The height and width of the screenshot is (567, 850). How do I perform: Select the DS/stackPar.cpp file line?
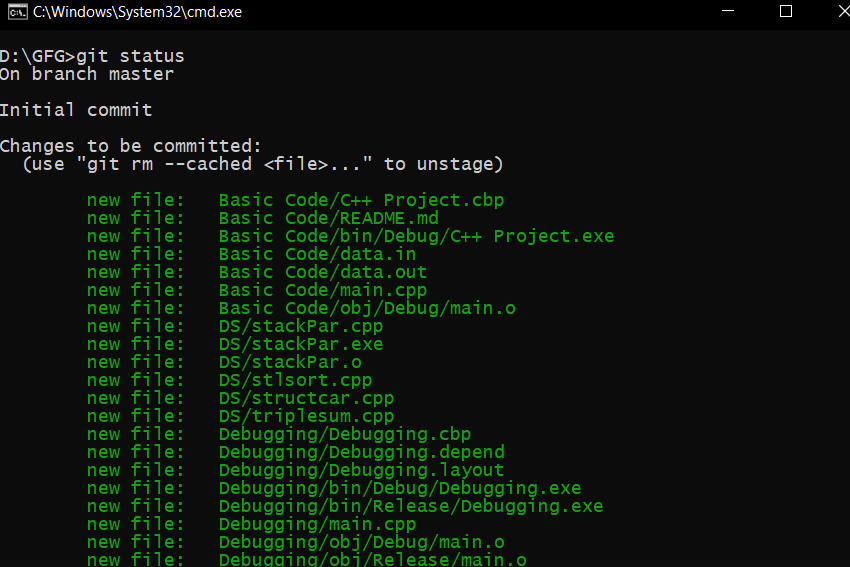[300, 326]
